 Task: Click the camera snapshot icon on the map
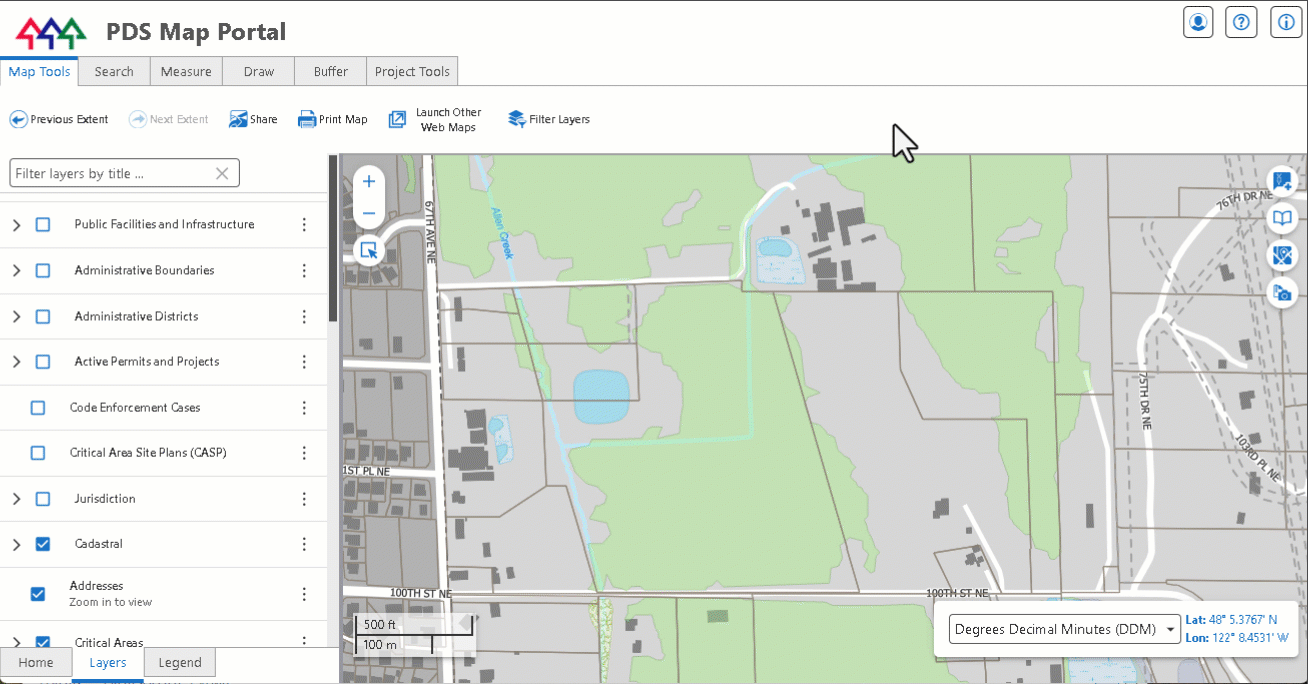(x=1281, y=292)
